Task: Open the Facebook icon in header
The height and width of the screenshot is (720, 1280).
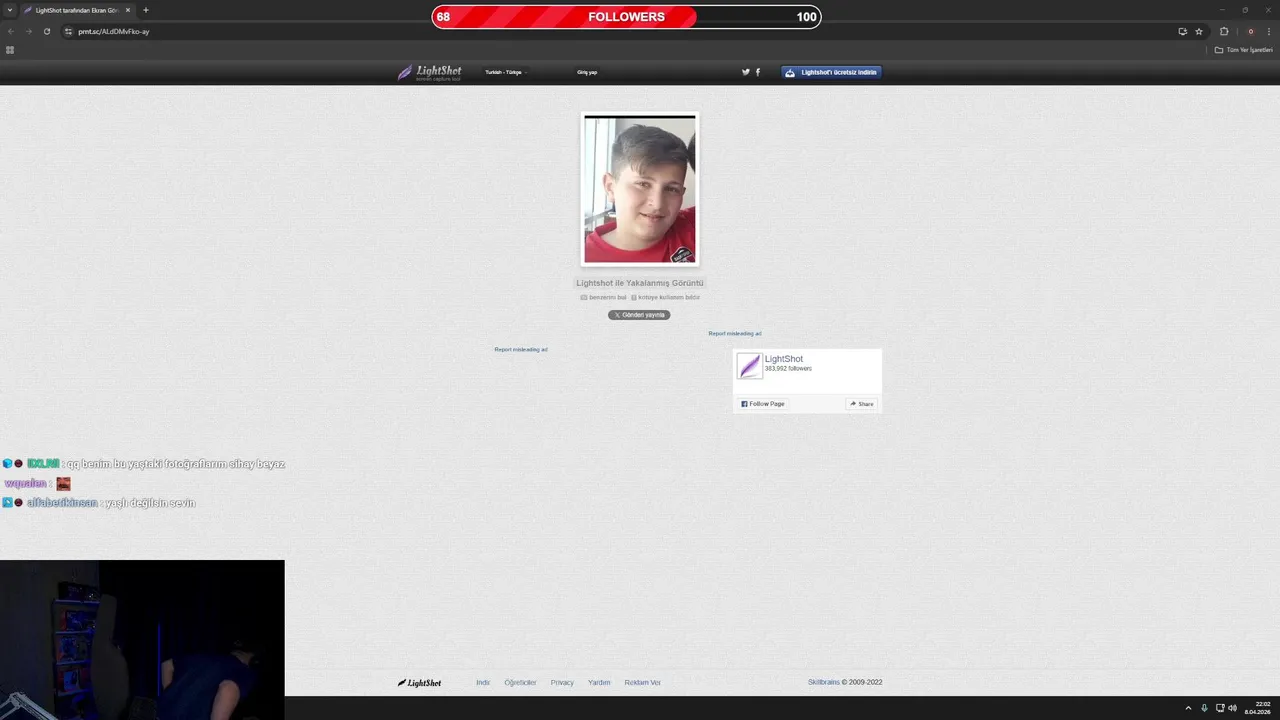Action: pyautogui.click(x=758, y=72)
